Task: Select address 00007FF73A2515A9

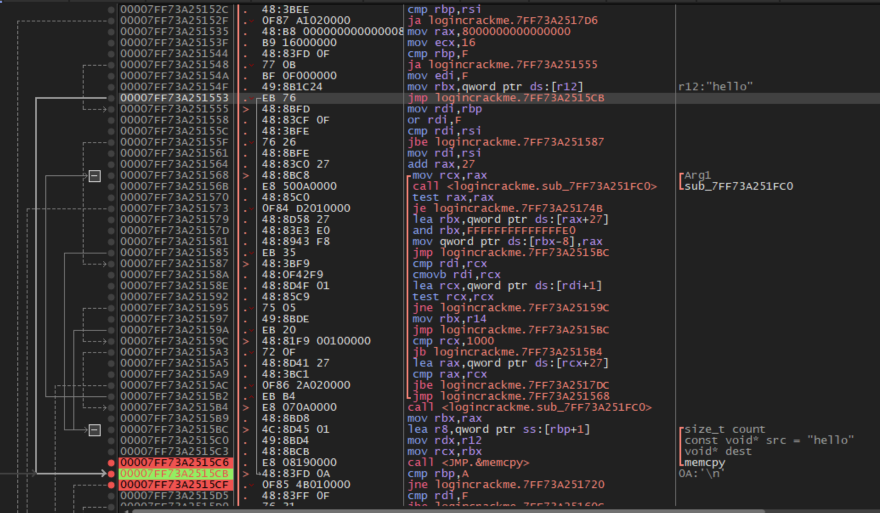Action: tap(175, 374)
